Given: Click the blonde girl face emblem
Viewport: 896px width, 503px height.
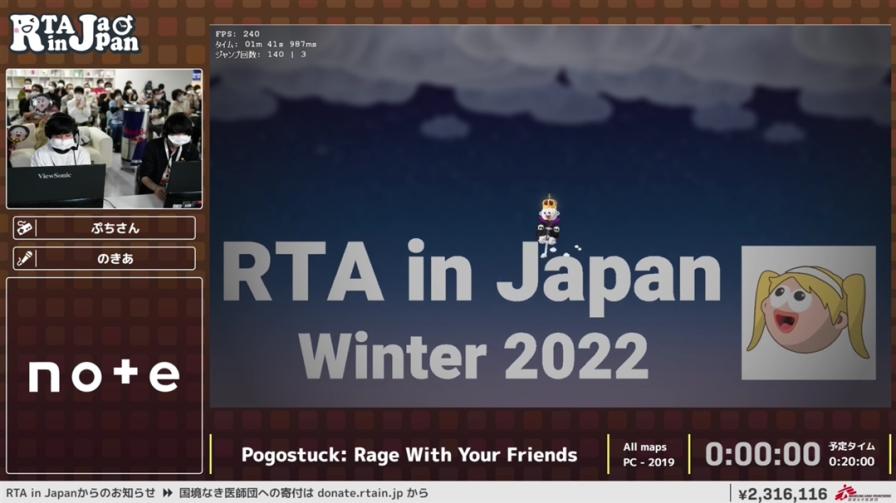Looking at the screenshot, I should 808,313.
